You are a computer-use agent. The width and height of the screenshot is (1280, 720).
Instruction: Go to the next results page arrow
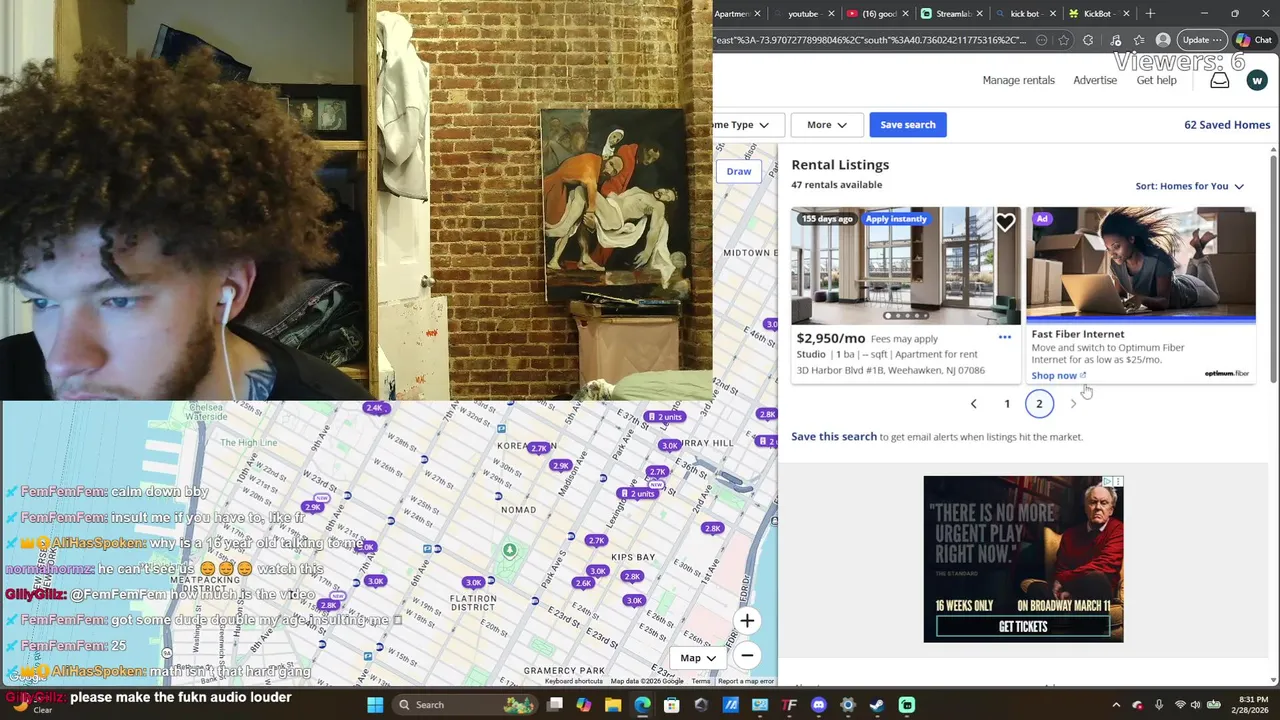coord(1073,404)
